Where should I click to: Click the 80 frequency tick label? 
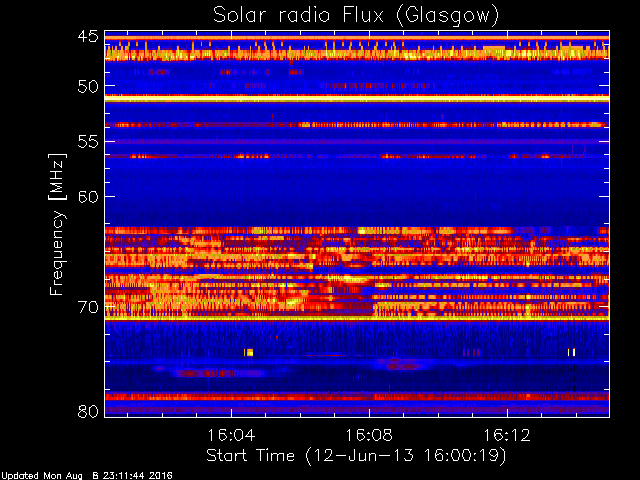pyautogui.click(x=88, y=411)
